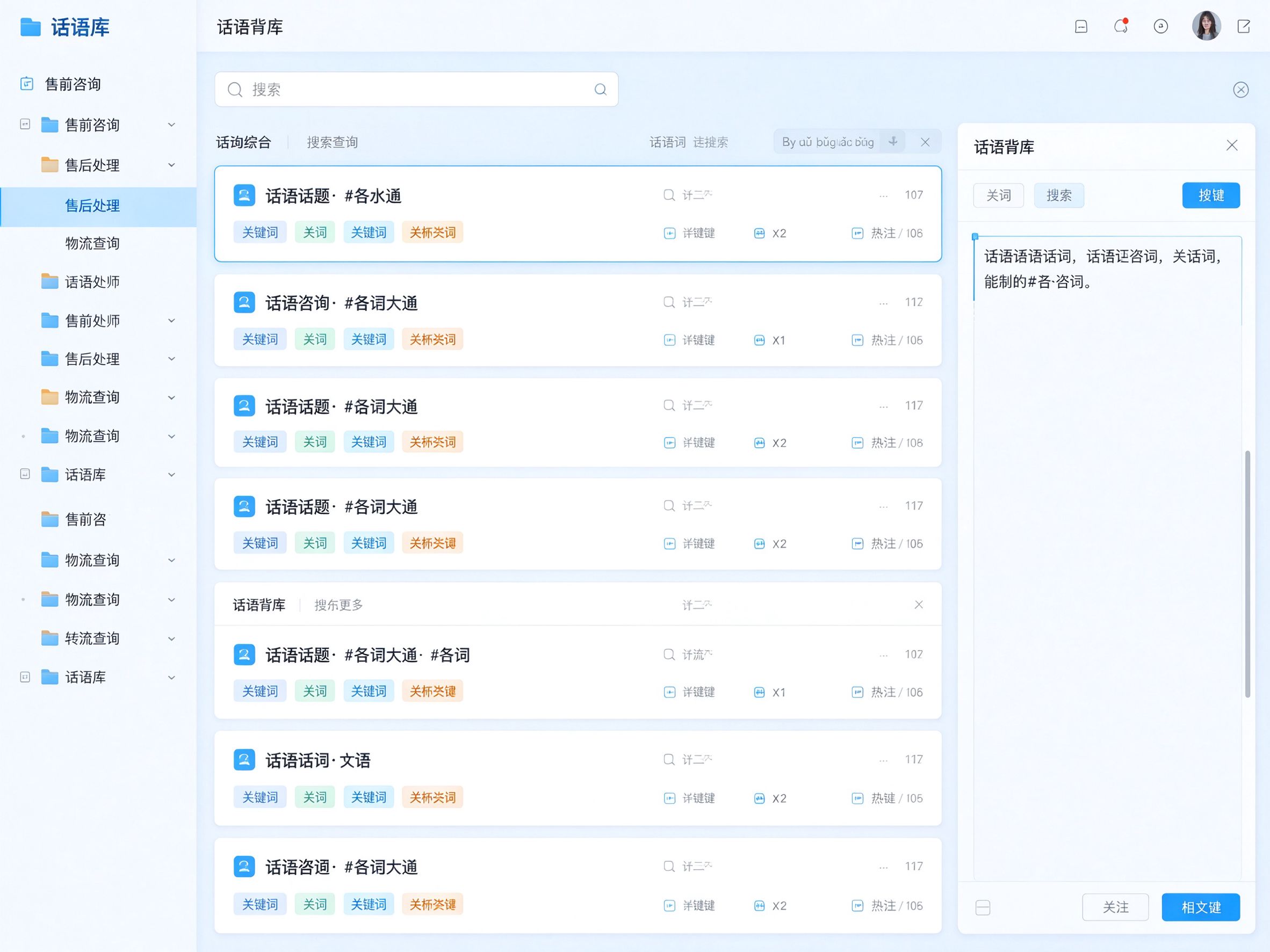Toggle the checkbox beside first 话语库 folder
The image size is (1270, 952).
(x=25, y=474)
